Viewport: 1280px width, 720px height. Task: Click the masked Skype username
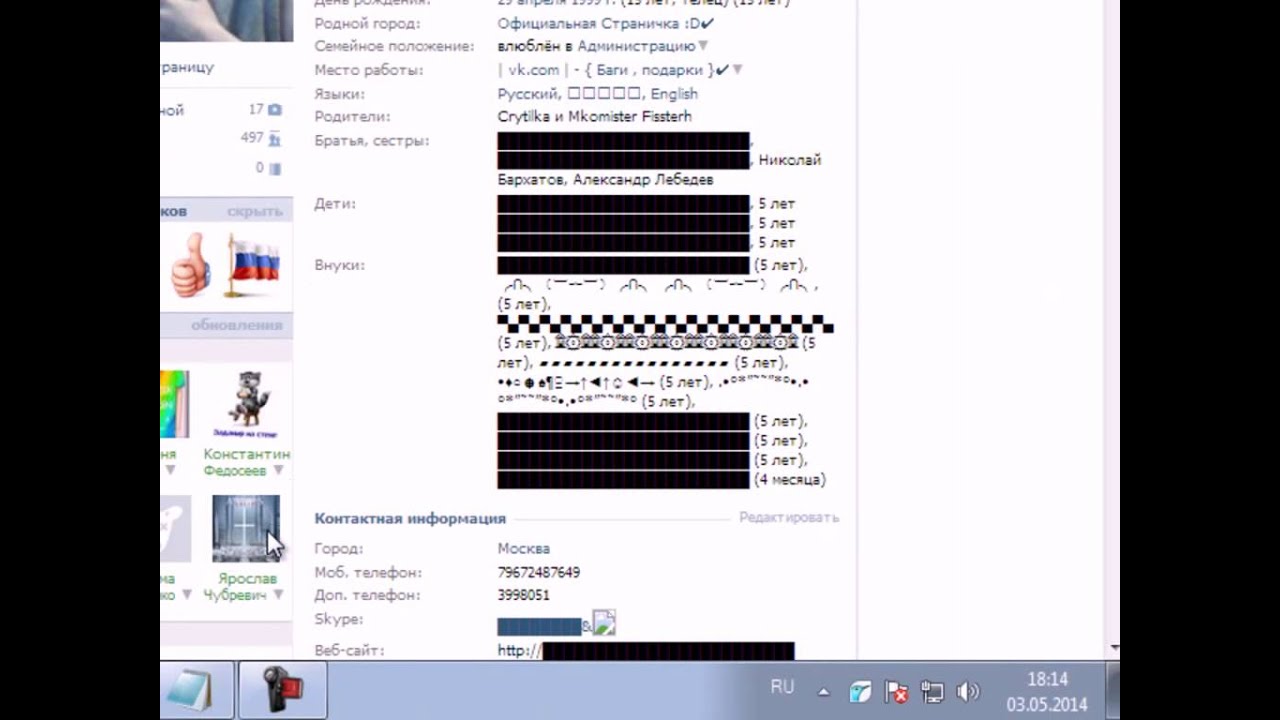539,627
